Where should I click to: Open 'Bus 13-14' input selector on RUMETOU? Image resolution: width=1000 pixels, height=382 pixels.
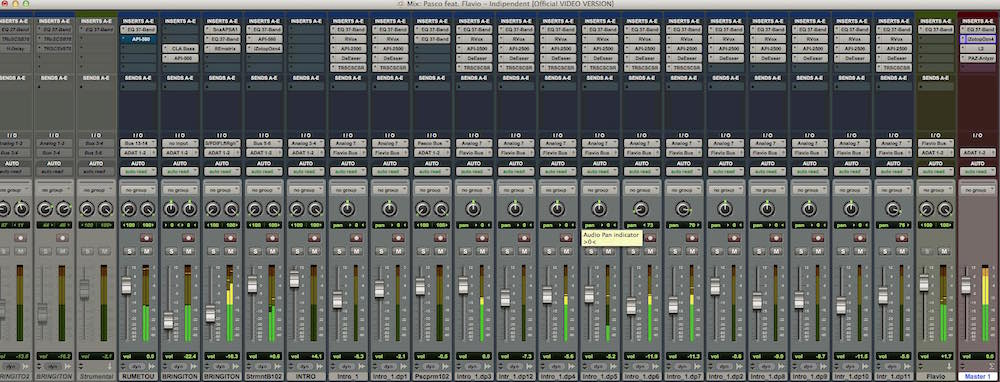point(138,143)
